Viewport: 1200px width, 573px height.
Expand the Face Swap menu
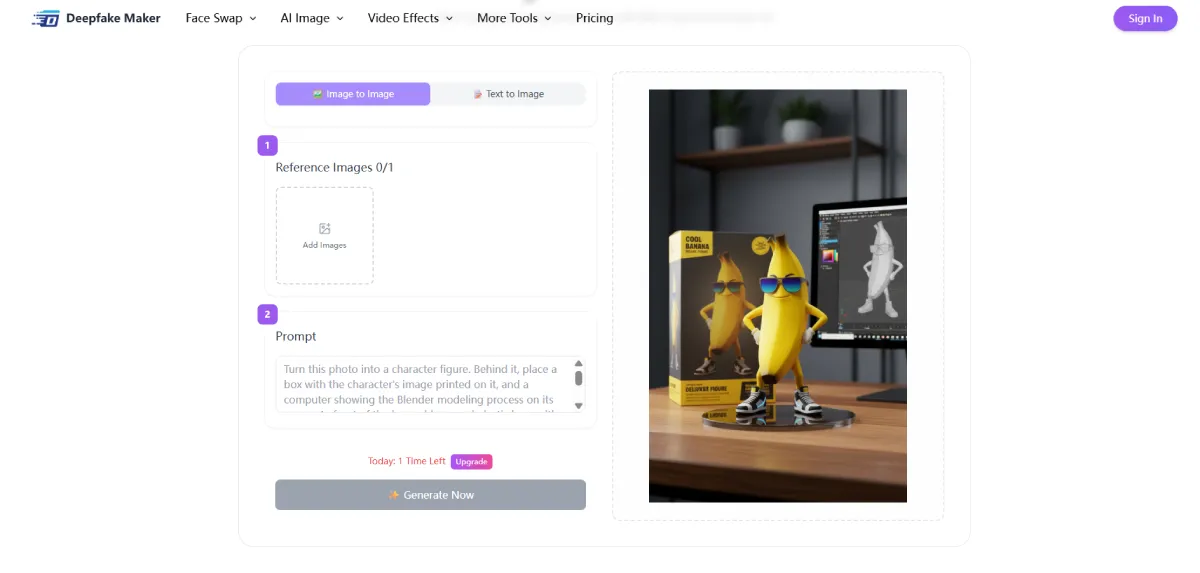pyautogui.click(x=221, y=18)
